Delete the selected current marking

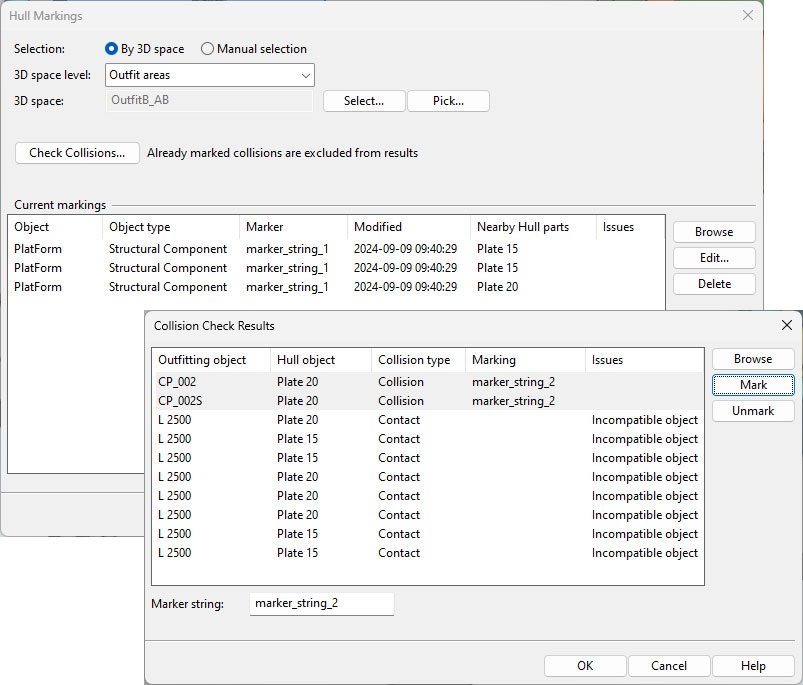pyautogui.click(x=713, y=284)
